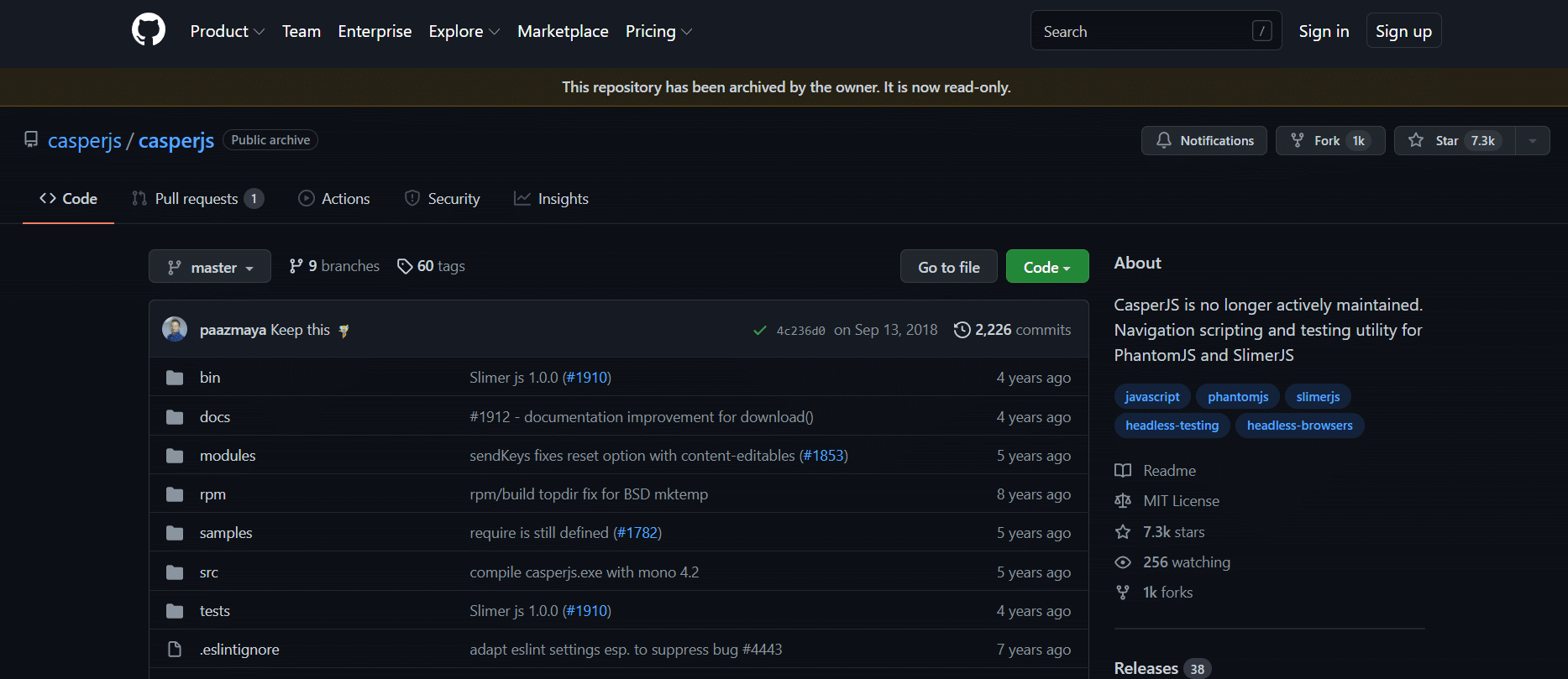Open the green Code dropdown
1568x679 pixels.
[1047, 266]
